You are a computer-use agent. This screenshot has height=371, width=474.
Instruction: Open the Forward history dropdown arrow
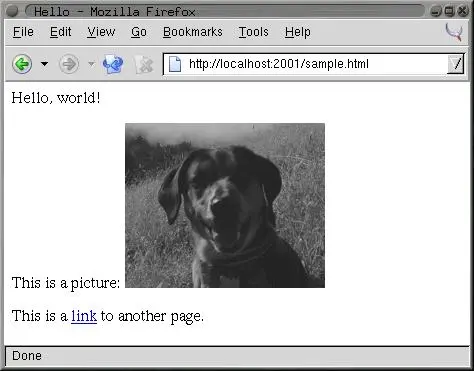[91, 64]
